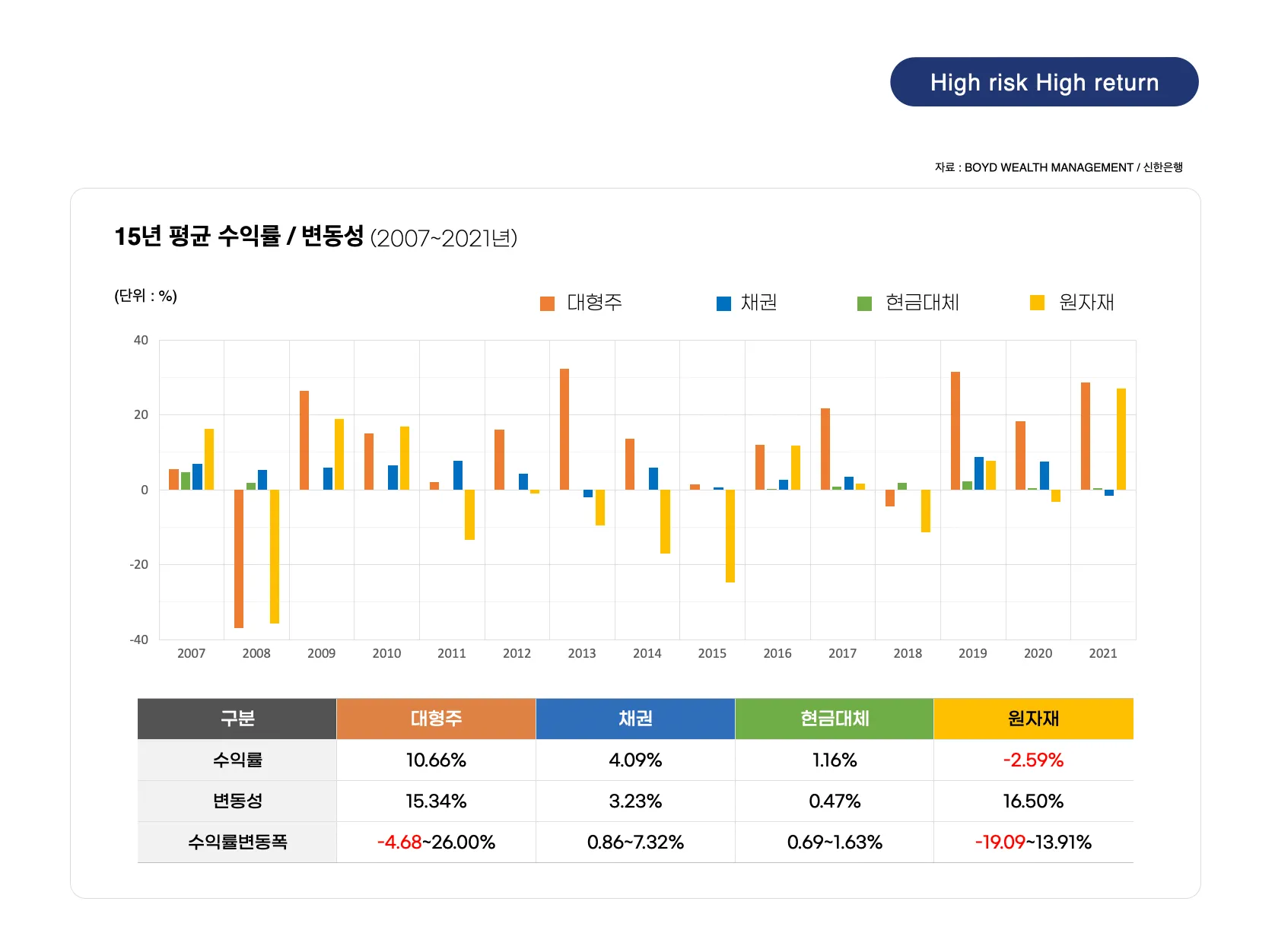
Task: Click the green 현금대체 table header
Action: pos(835,719)
